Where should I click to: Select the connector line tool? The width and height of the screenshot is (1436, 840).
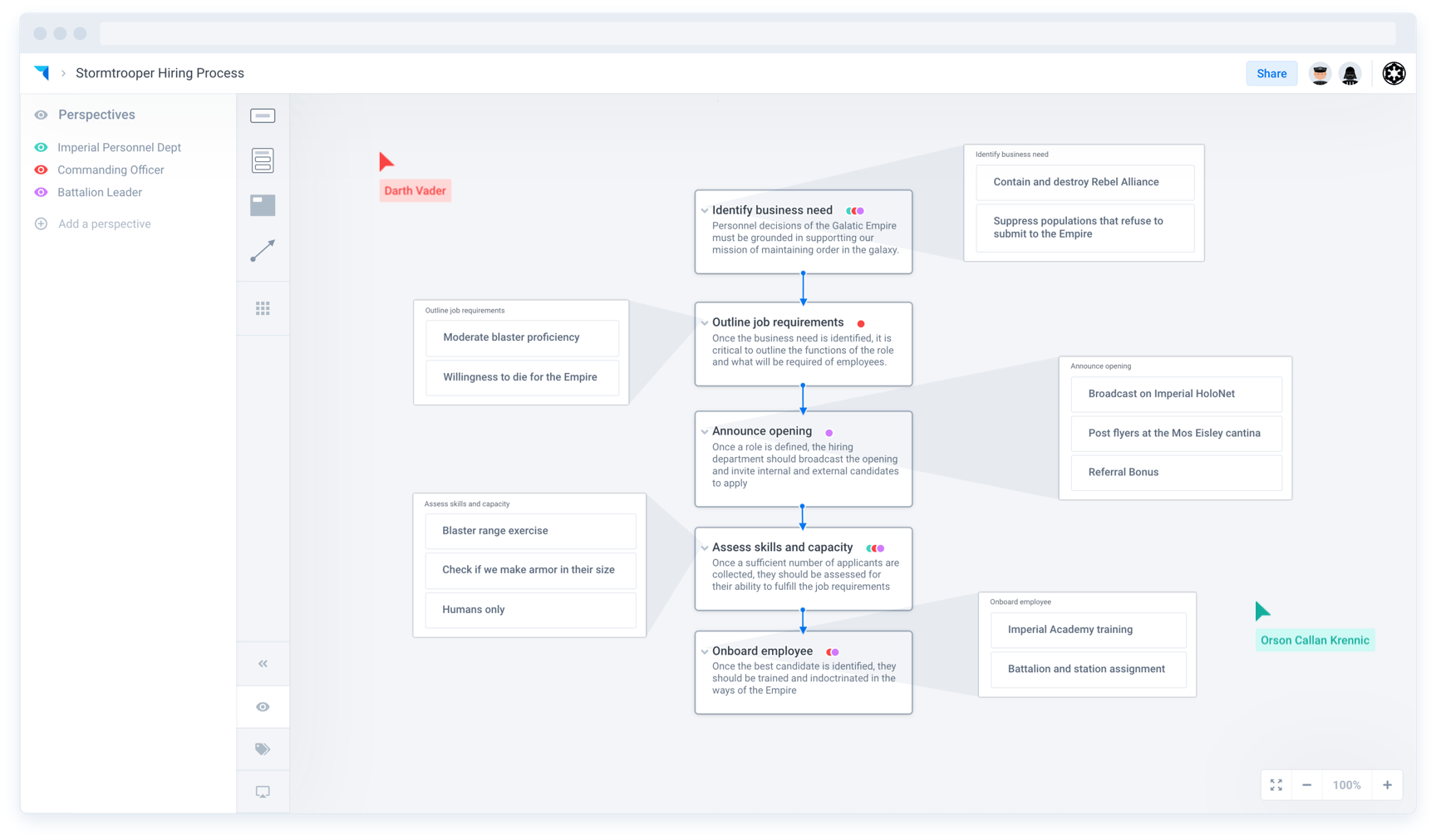point(263,251)
